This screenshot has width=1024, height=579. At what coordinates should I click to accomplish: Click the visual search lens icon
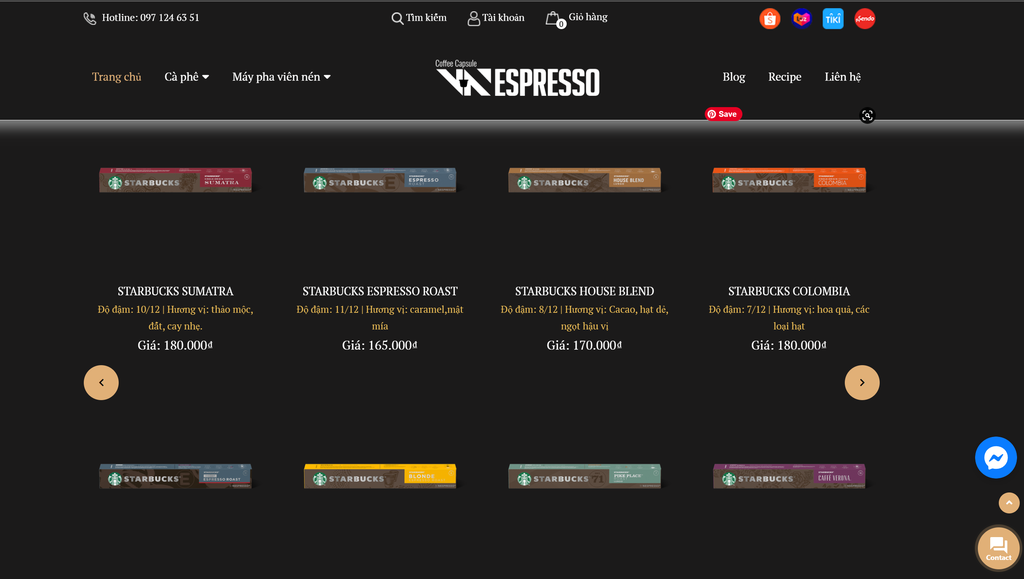tap(867, 116)
